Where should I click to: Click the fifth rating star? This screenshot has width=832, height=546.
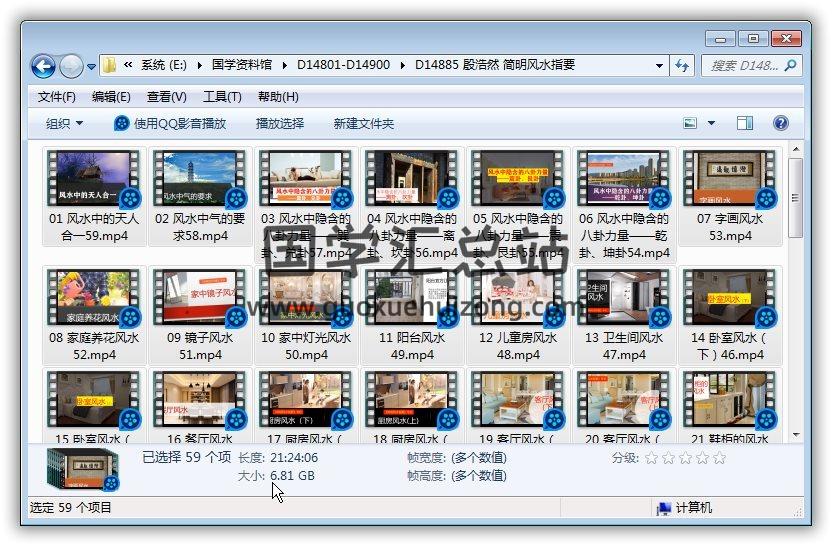click(x=719, y=458)
